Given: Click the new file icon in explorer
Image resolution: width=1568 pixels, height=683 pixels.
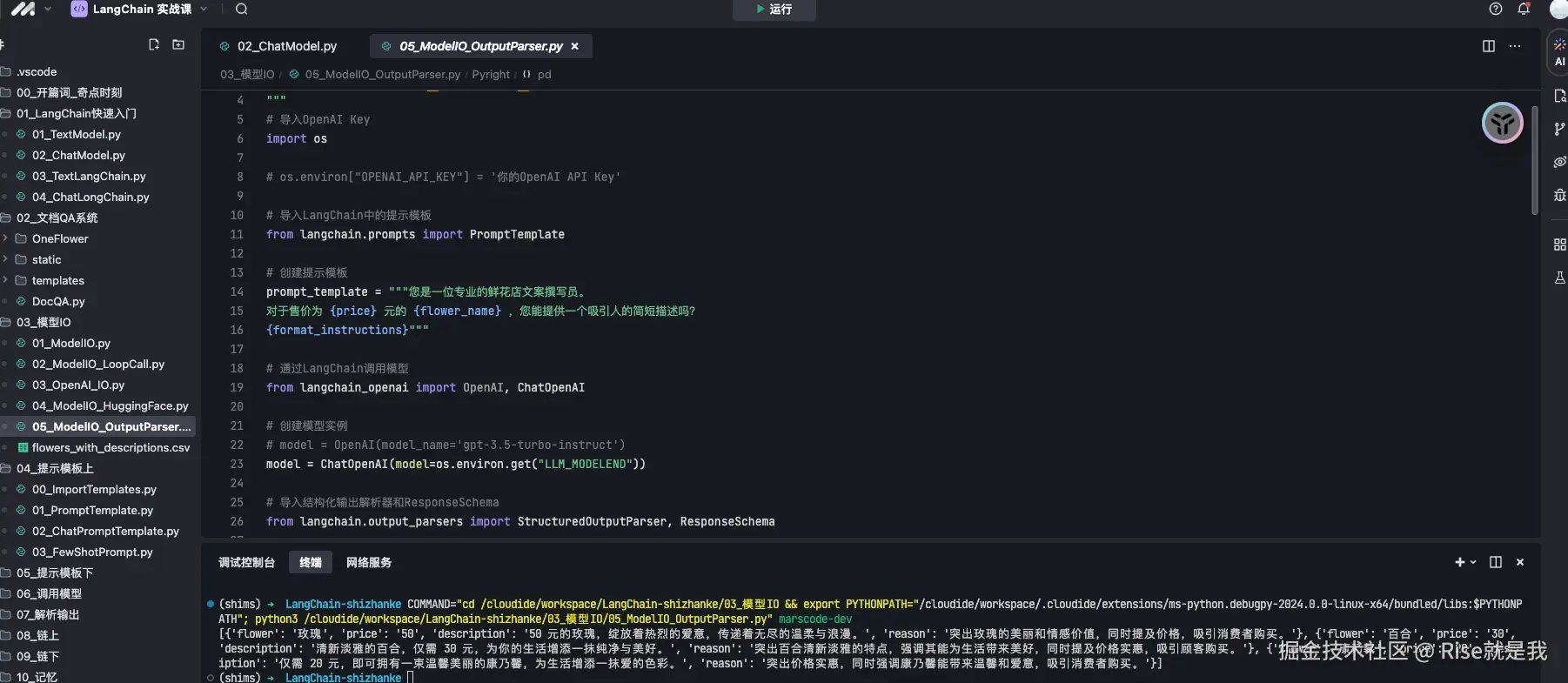Looking at the screenshot, I should (x=154, y=44).
